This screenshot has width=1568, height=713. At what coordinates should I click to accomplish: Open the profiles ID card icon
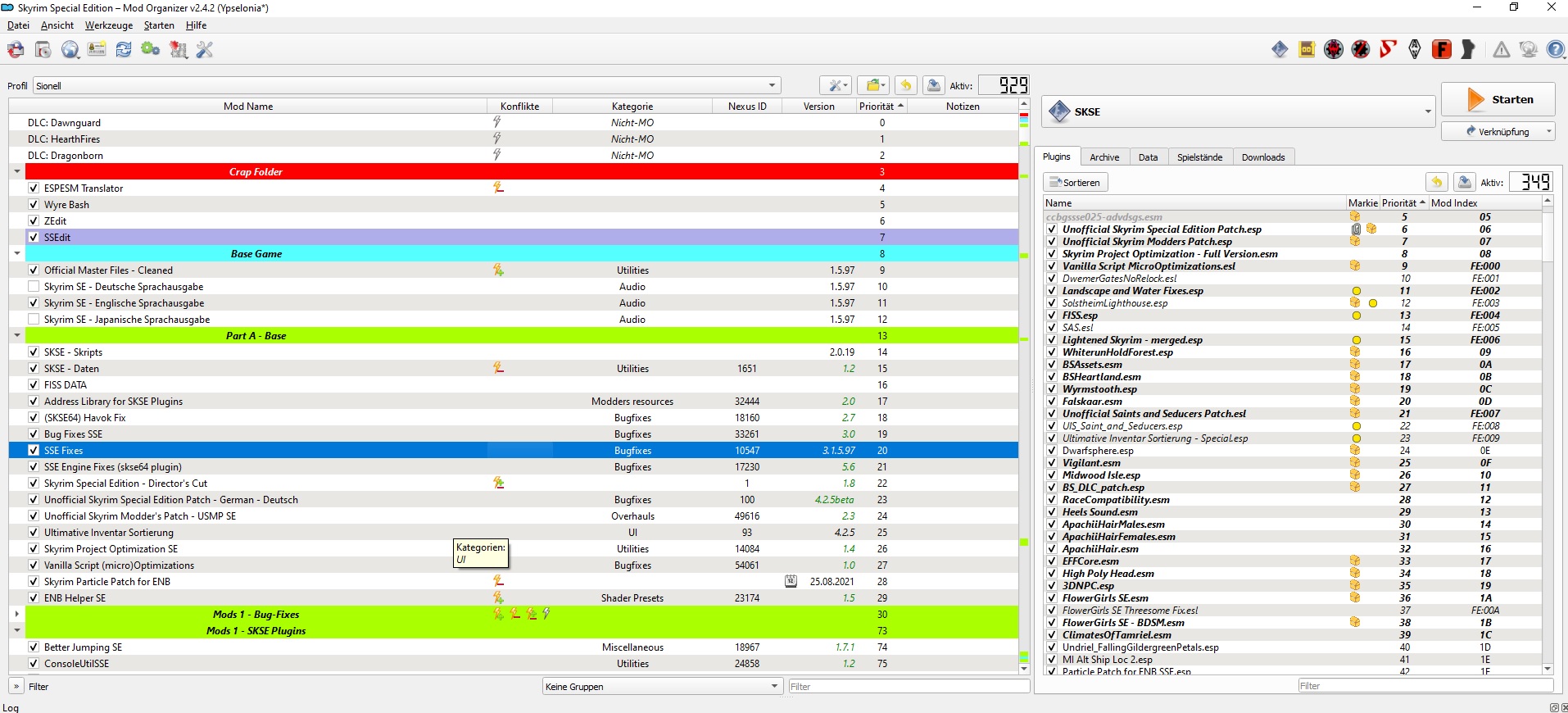97,50
